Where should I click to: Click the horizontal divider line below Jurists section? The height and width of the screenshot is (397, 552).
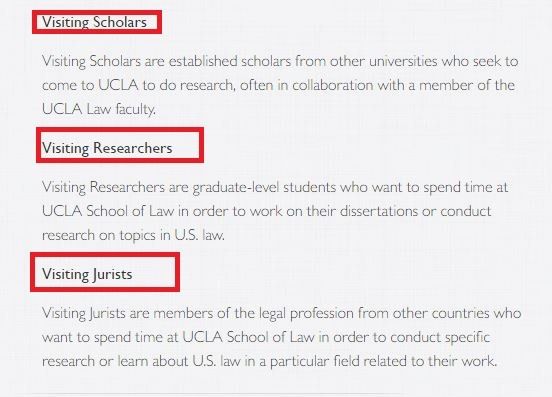217,393
